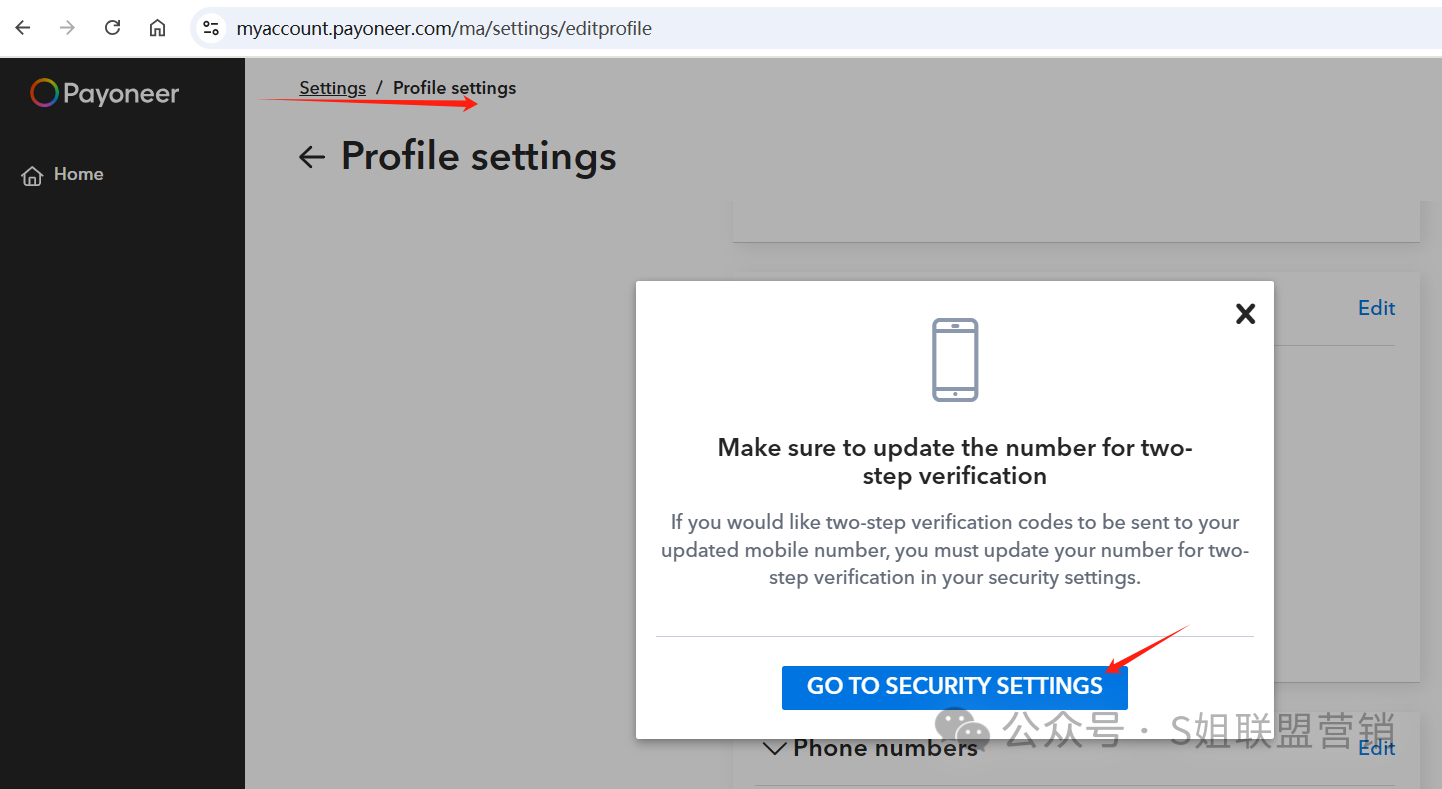Click the Profile settings page title

[x=479, y=157]
